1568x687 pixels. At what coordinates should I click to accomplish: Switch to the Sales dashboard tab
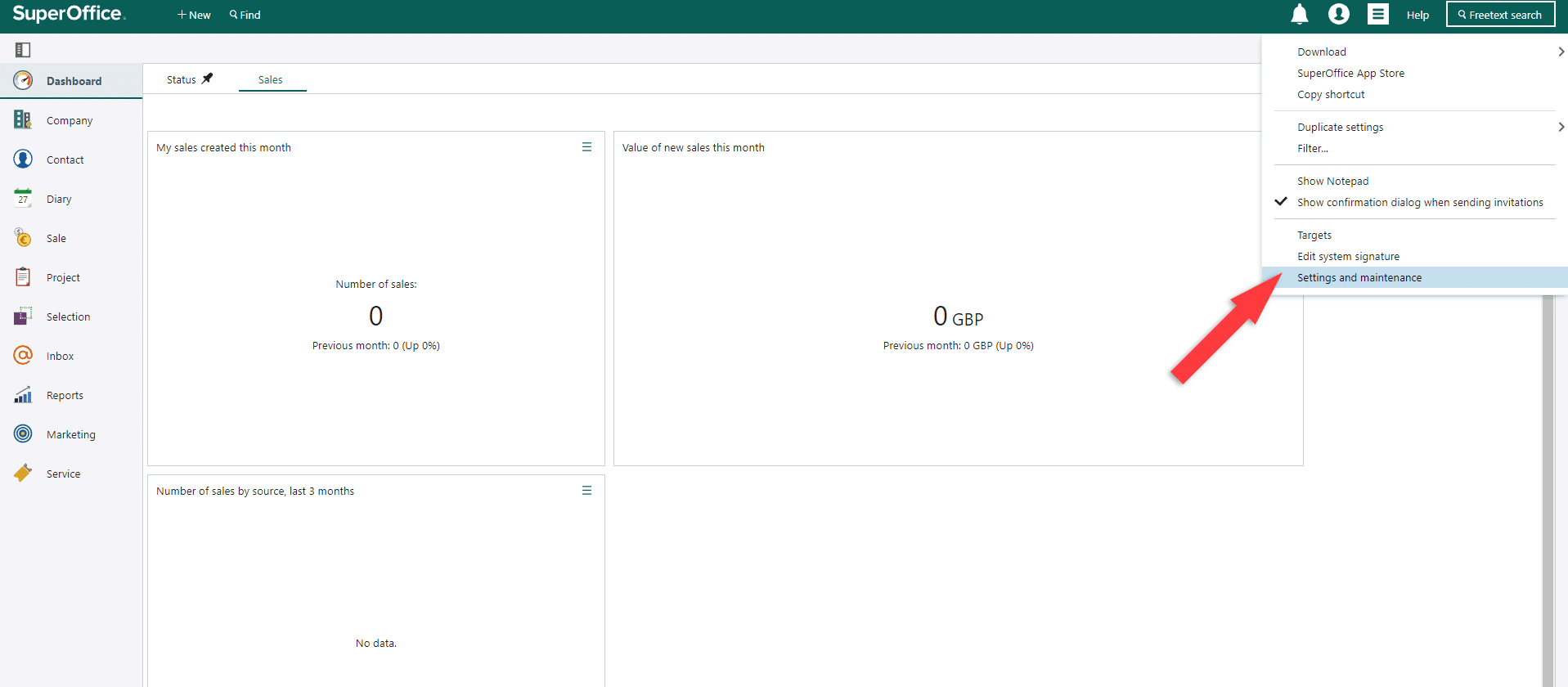tap(271, 79)
